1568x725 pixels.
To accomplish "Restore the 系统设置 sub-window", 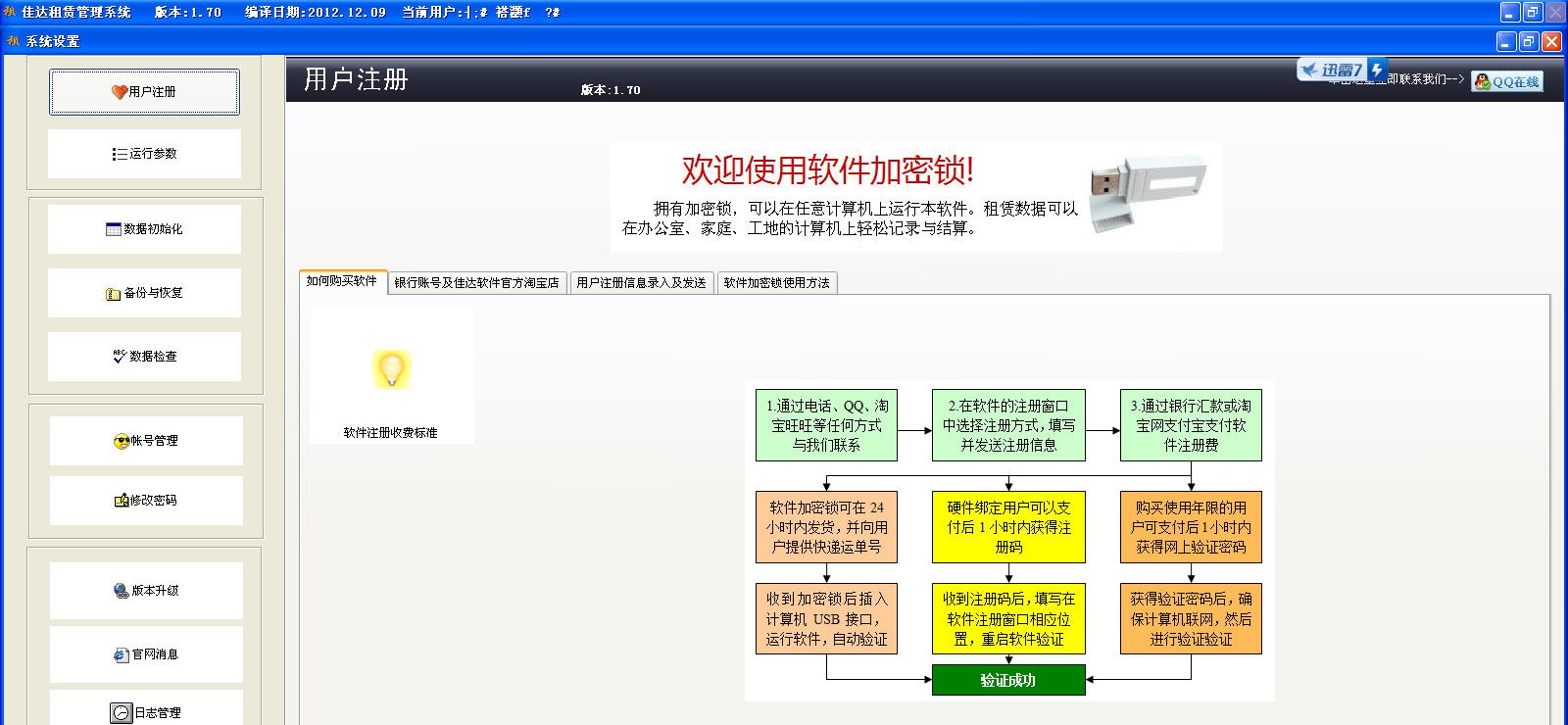I will click(x=1529, y=41).
